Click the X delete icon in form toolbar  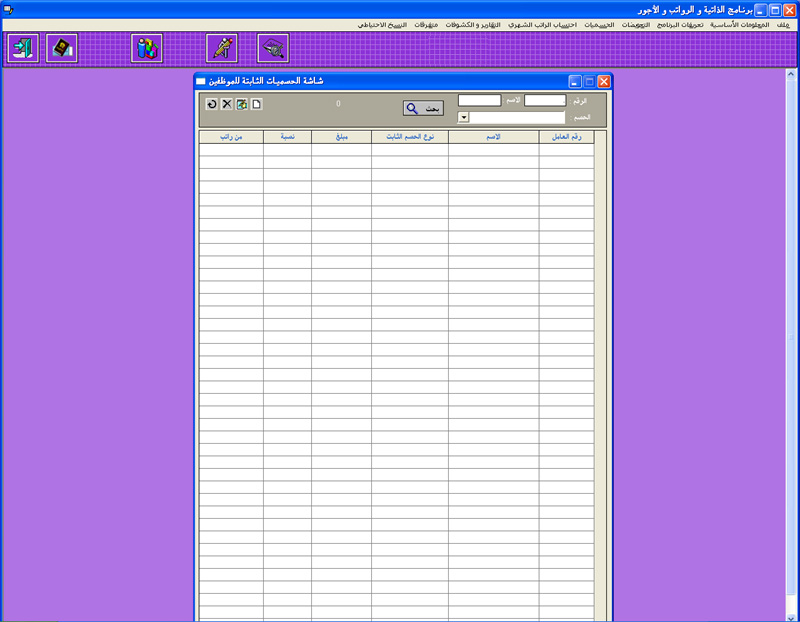click(227, 104)
